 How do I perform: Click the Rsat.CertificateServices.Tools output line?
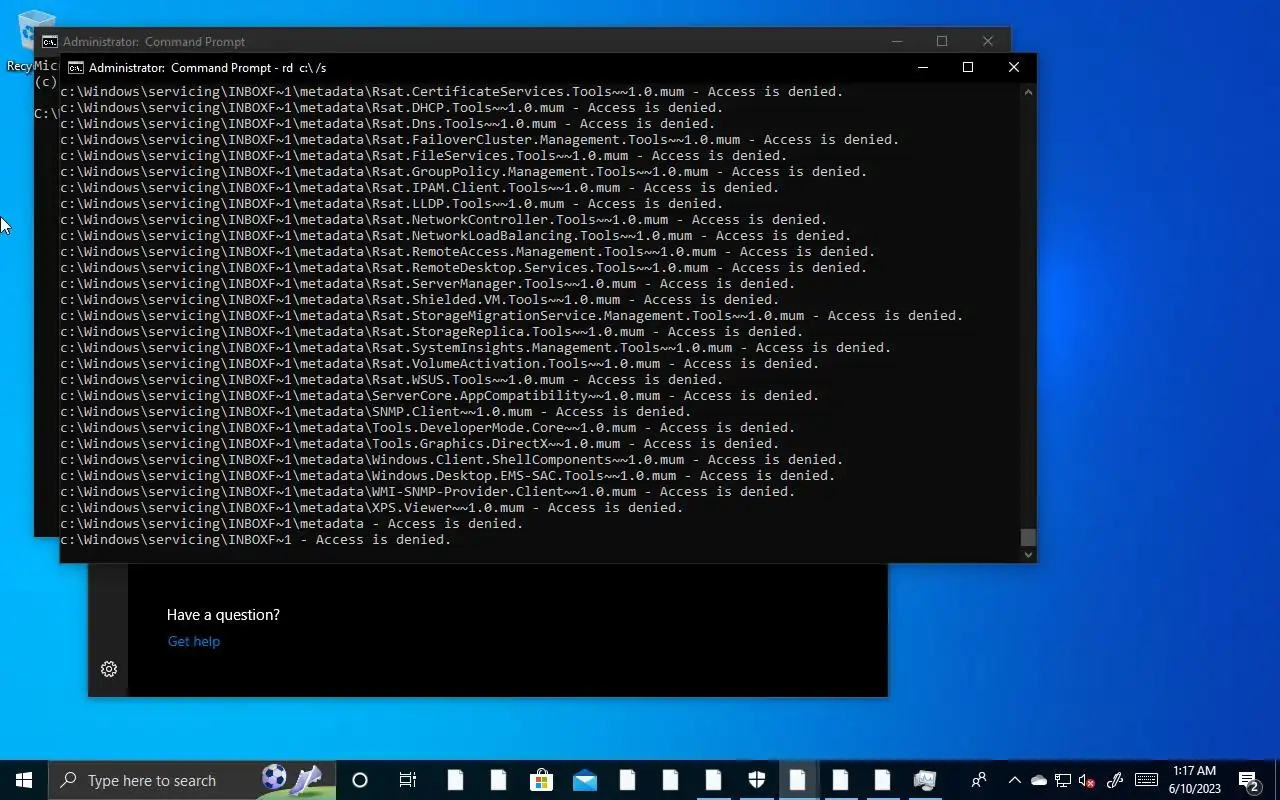pos(451,91)
